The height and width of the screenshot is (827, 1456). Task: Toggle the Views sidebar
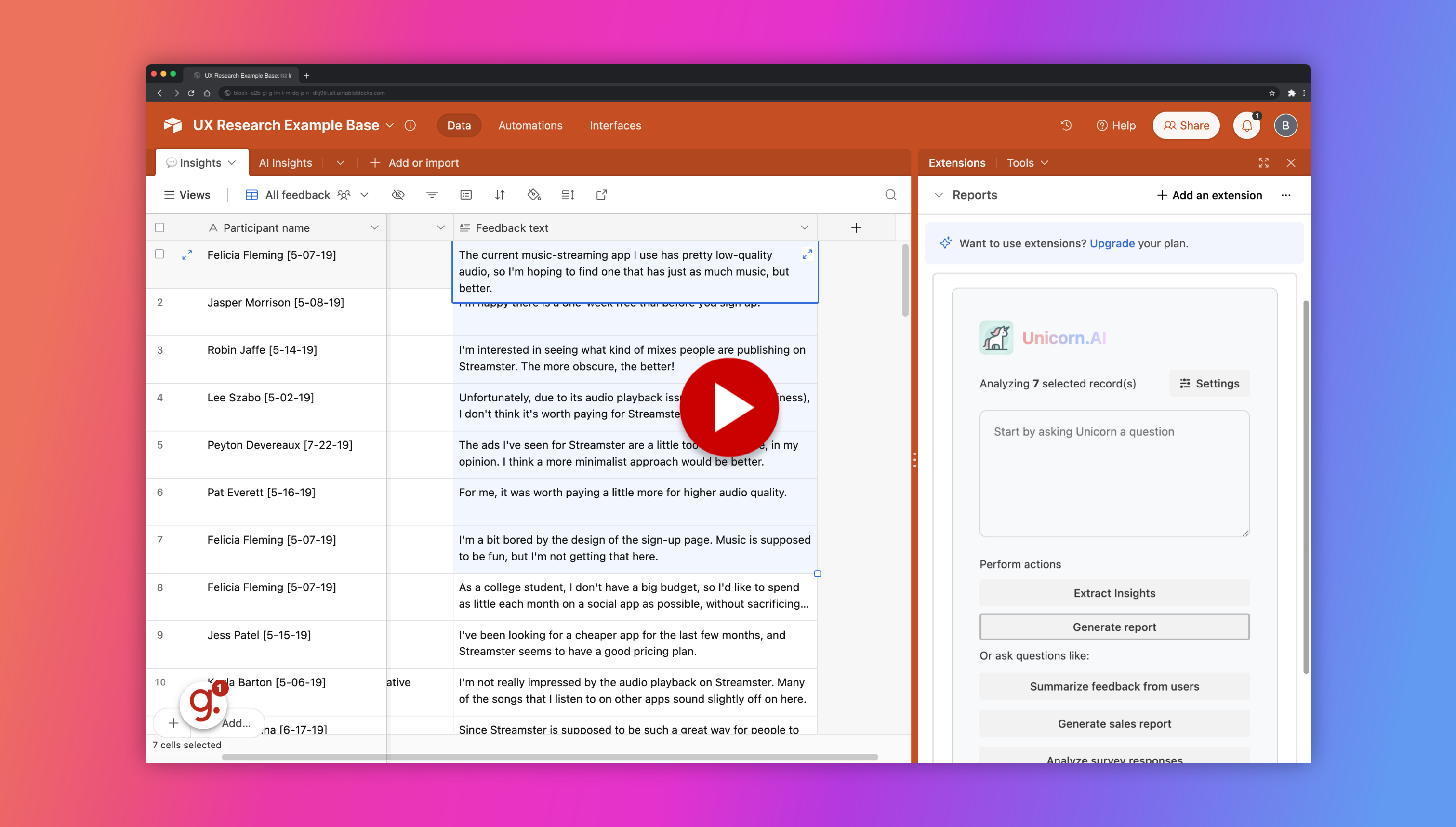point(187,195)
